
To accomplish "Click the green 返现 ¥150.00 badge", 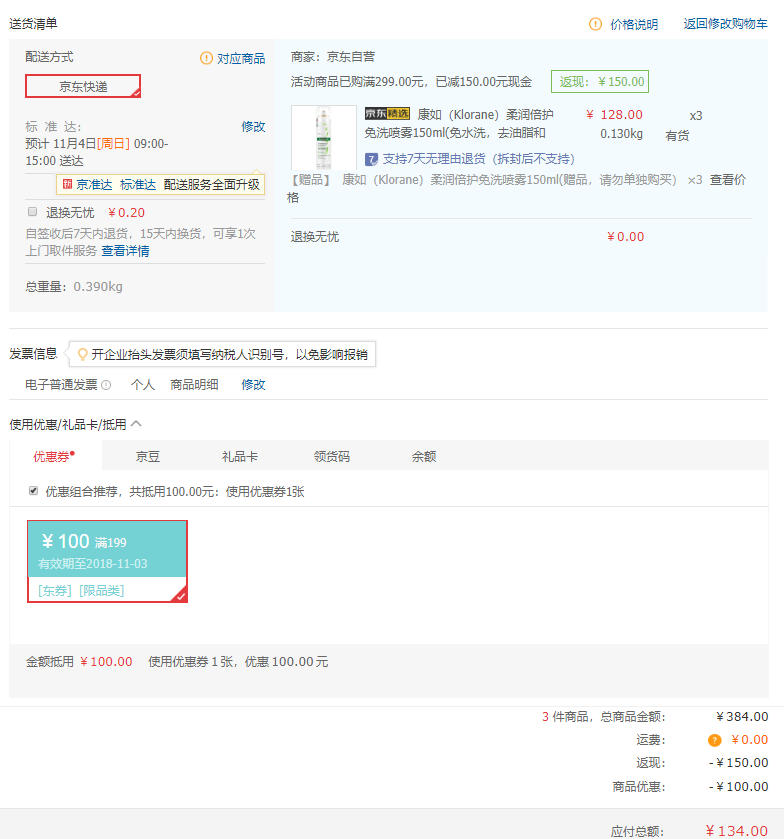I will pyautogui.click(x=600, y=81).
